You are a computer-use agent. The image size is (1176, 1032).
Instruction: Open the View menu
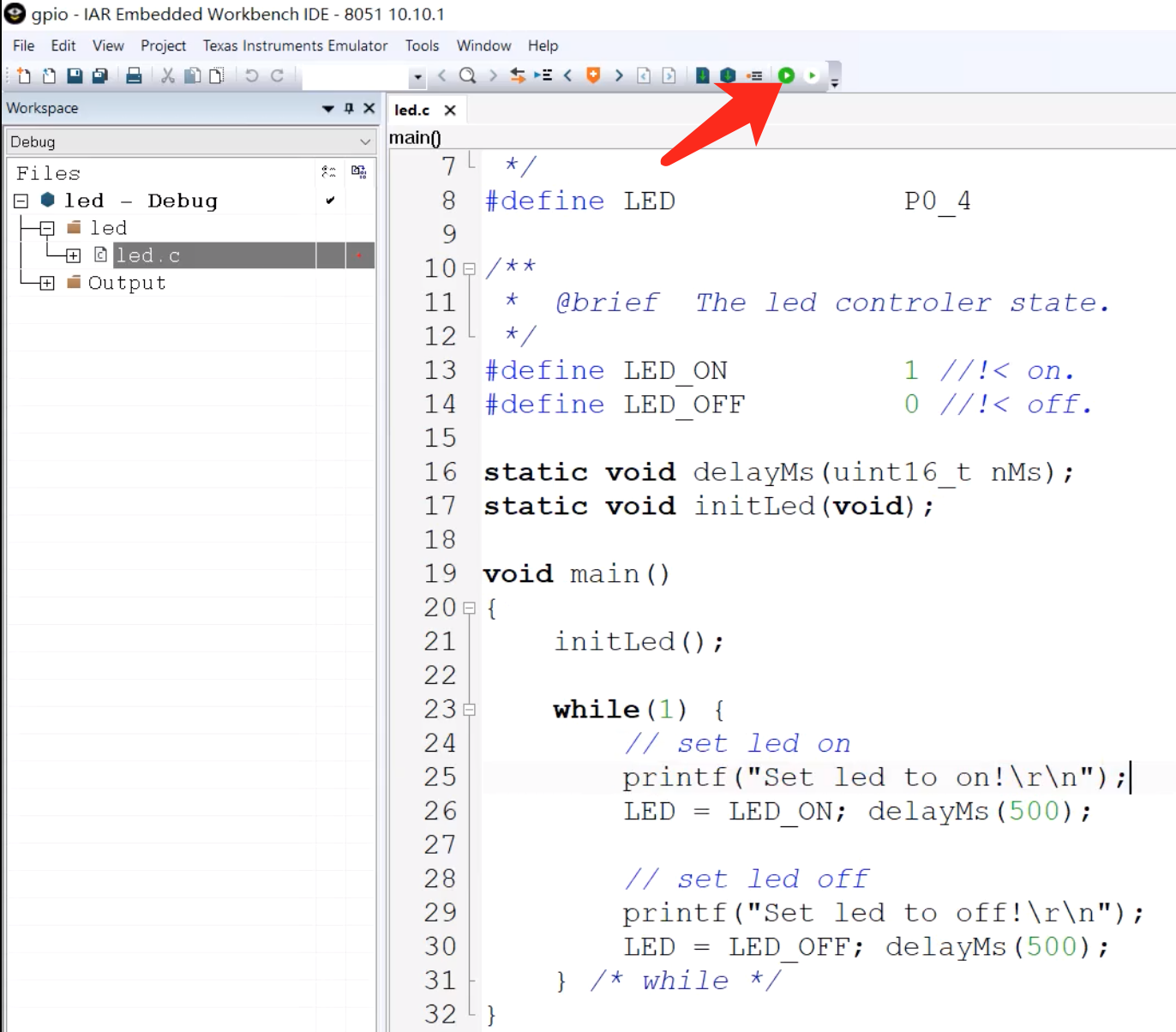click(x=108, y=45)
